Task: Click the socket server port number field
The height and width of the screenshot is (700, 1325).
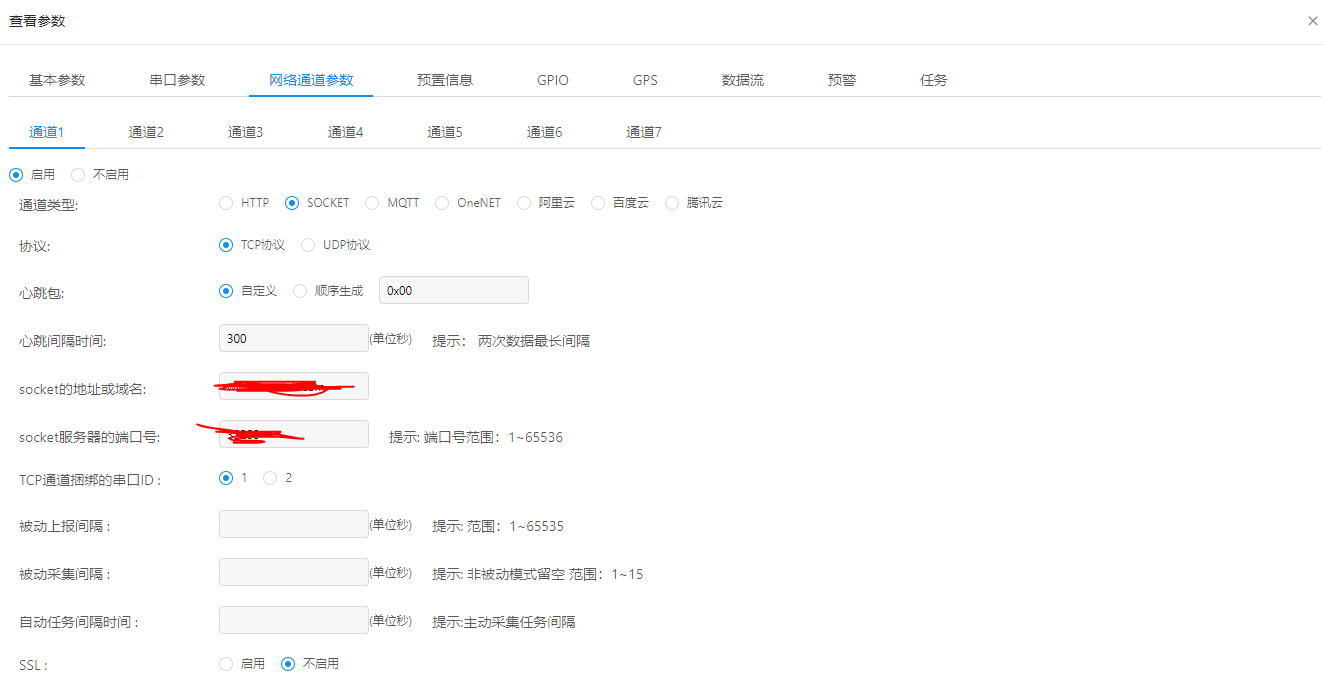Action: 293,434
